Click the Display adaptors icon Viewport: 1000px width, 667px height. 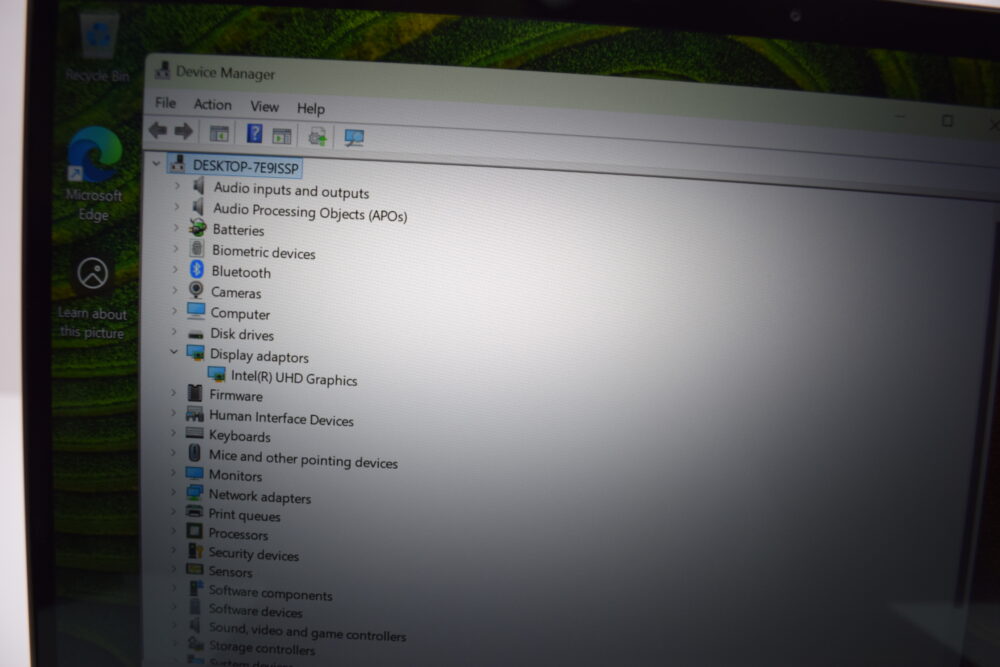195,352
